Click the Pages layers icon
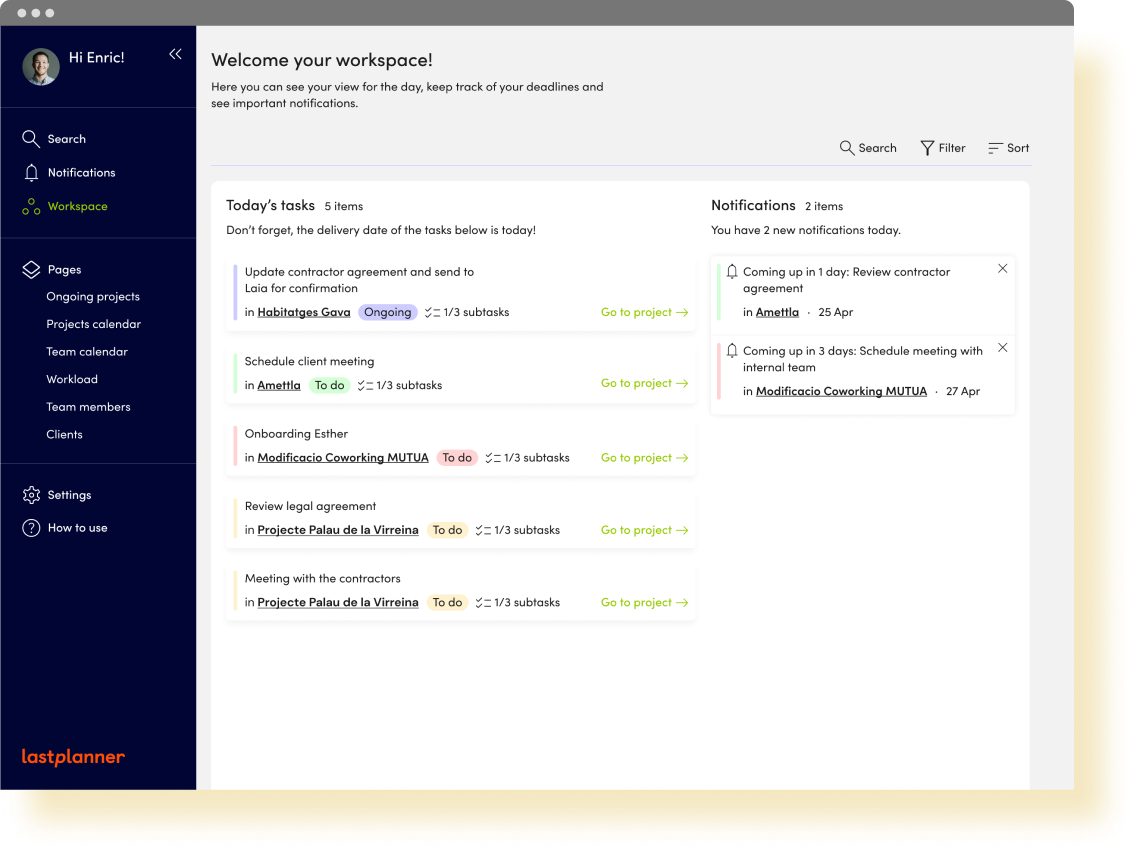 31,270
